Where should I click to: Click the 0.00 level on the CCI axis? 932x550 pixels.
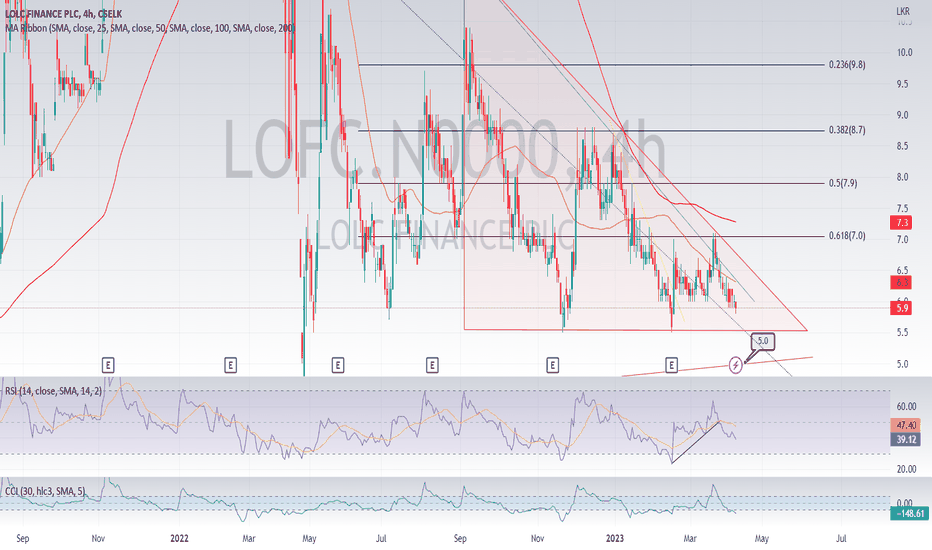(904, 502)
